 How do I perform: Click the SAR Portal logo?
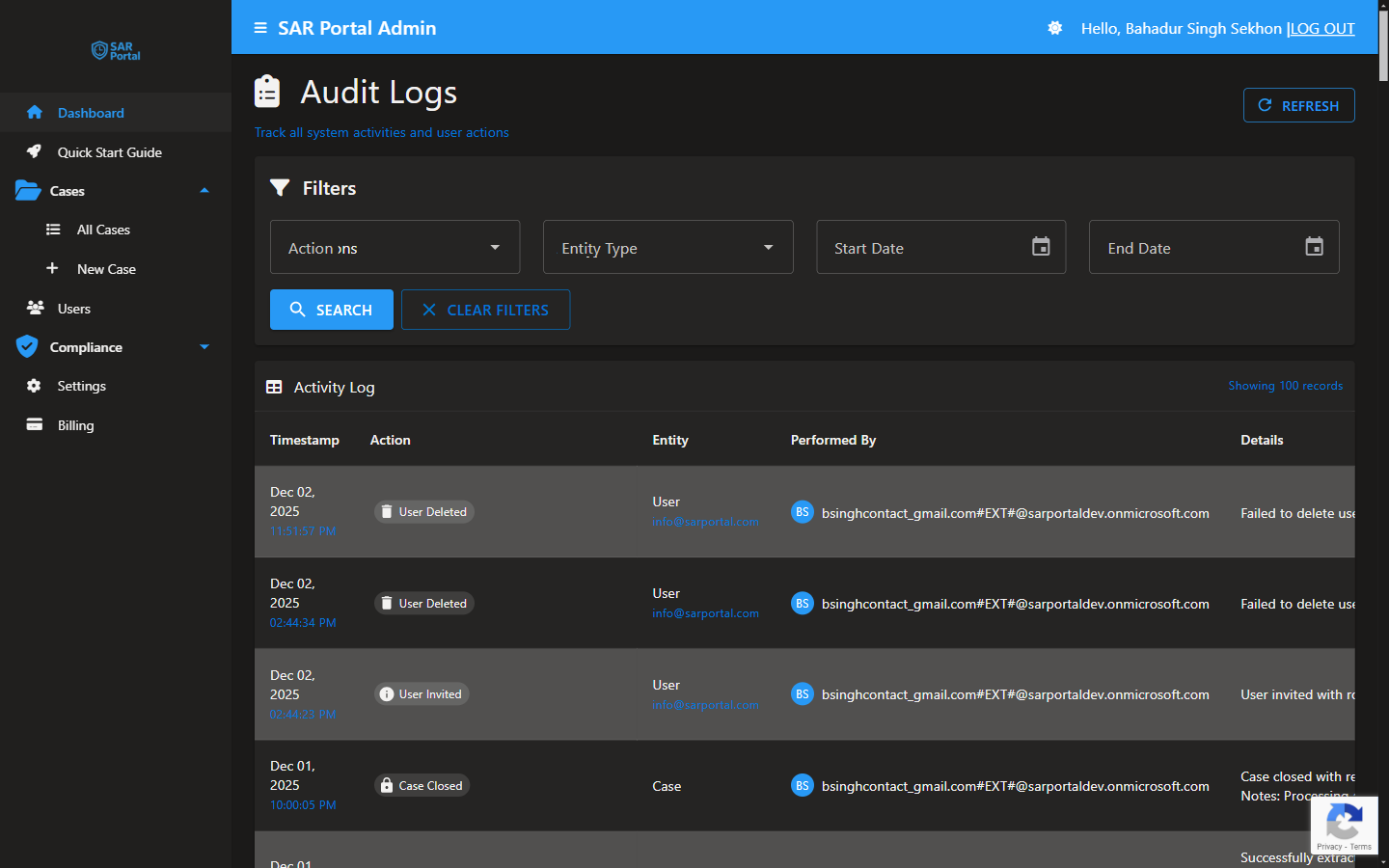115,51
